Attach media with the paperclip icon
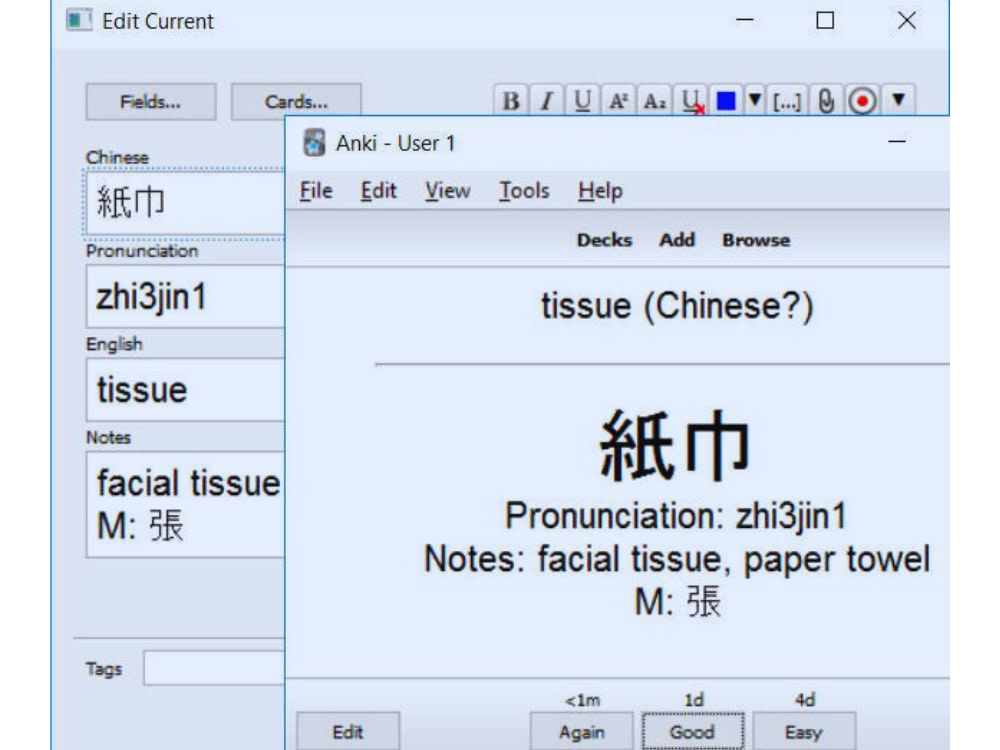This screenshot has width=1000, height=750. click(827, 101)
